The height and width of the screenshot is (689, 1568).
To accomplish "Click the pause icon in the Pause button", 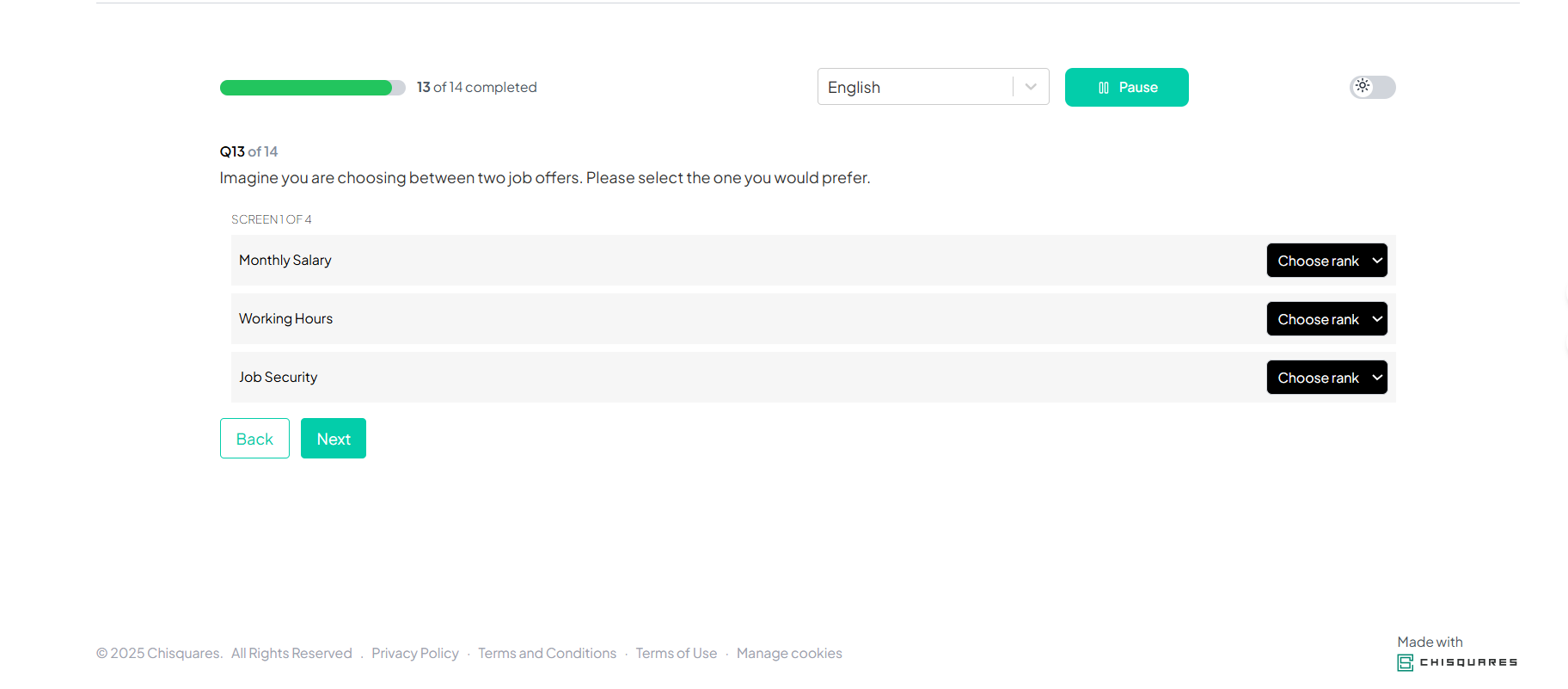I will click(x=1104, y=88).
